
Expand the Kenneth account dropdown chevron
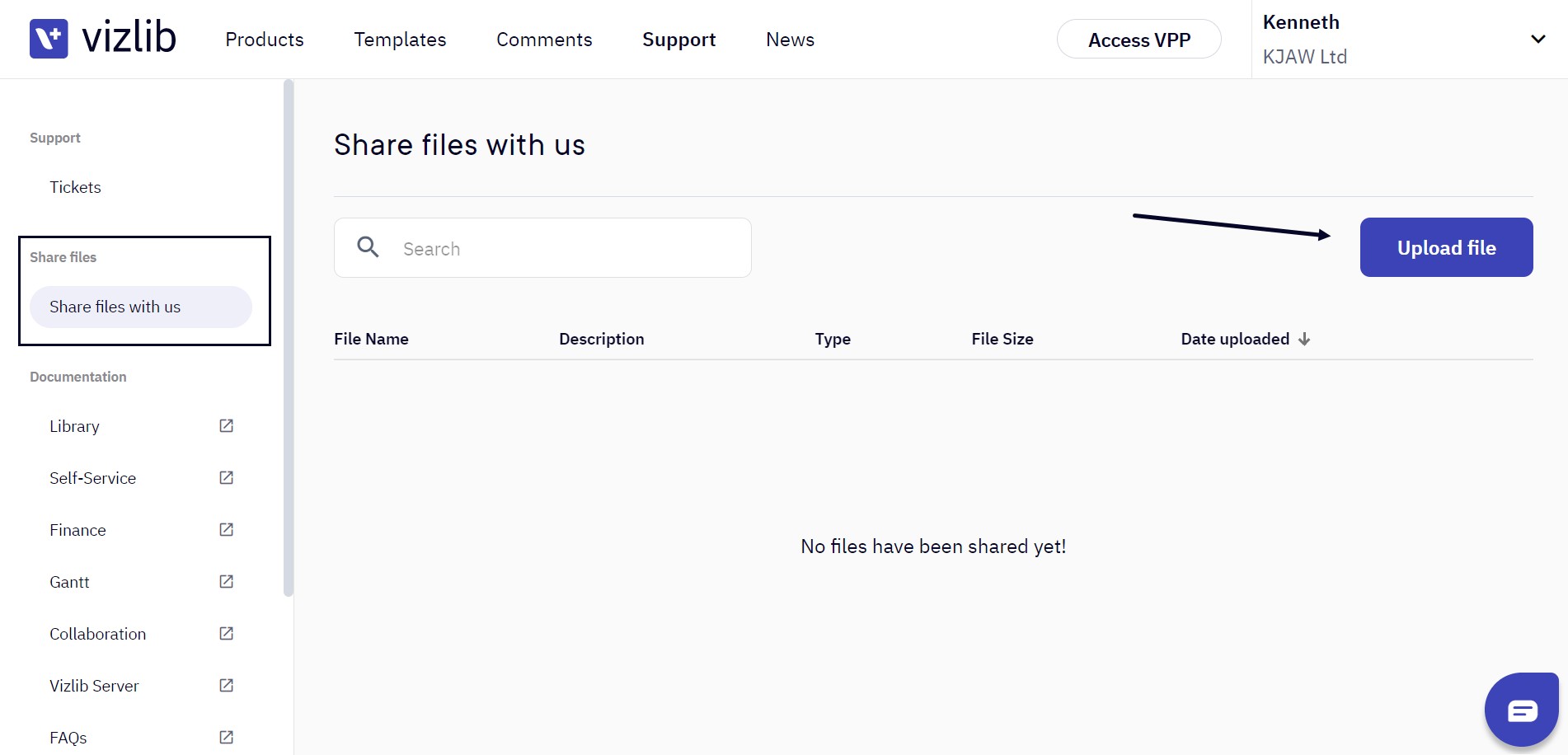[1537, 39]
